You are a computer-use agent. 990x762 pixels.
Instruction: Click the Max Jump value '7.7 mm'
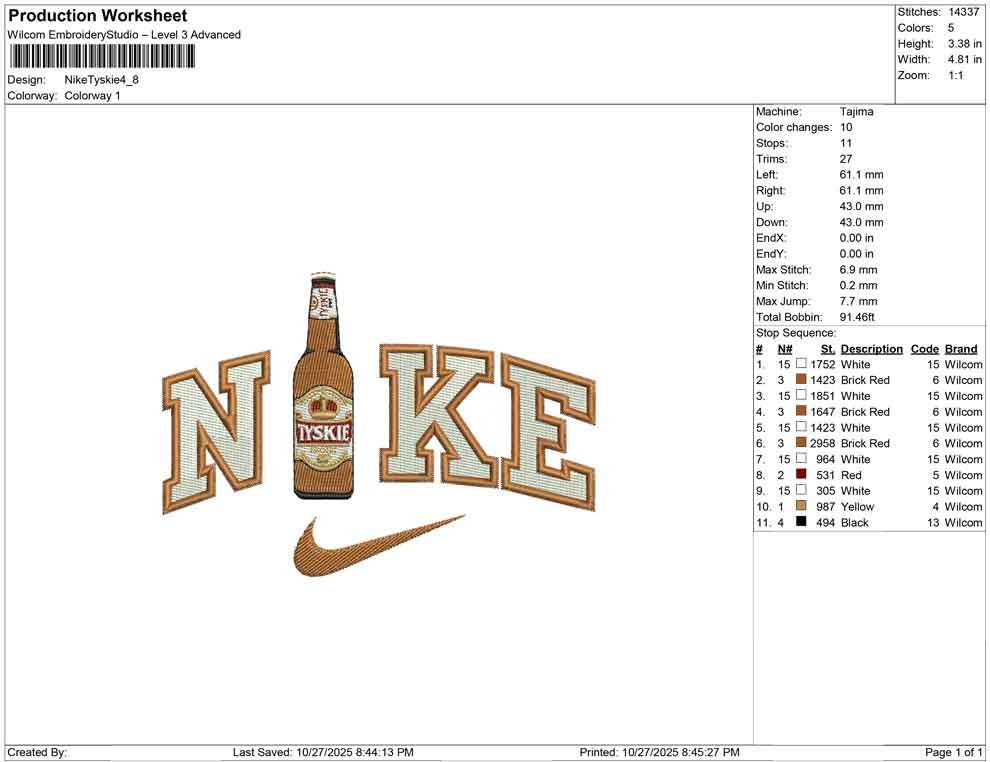tap(859, 301)
